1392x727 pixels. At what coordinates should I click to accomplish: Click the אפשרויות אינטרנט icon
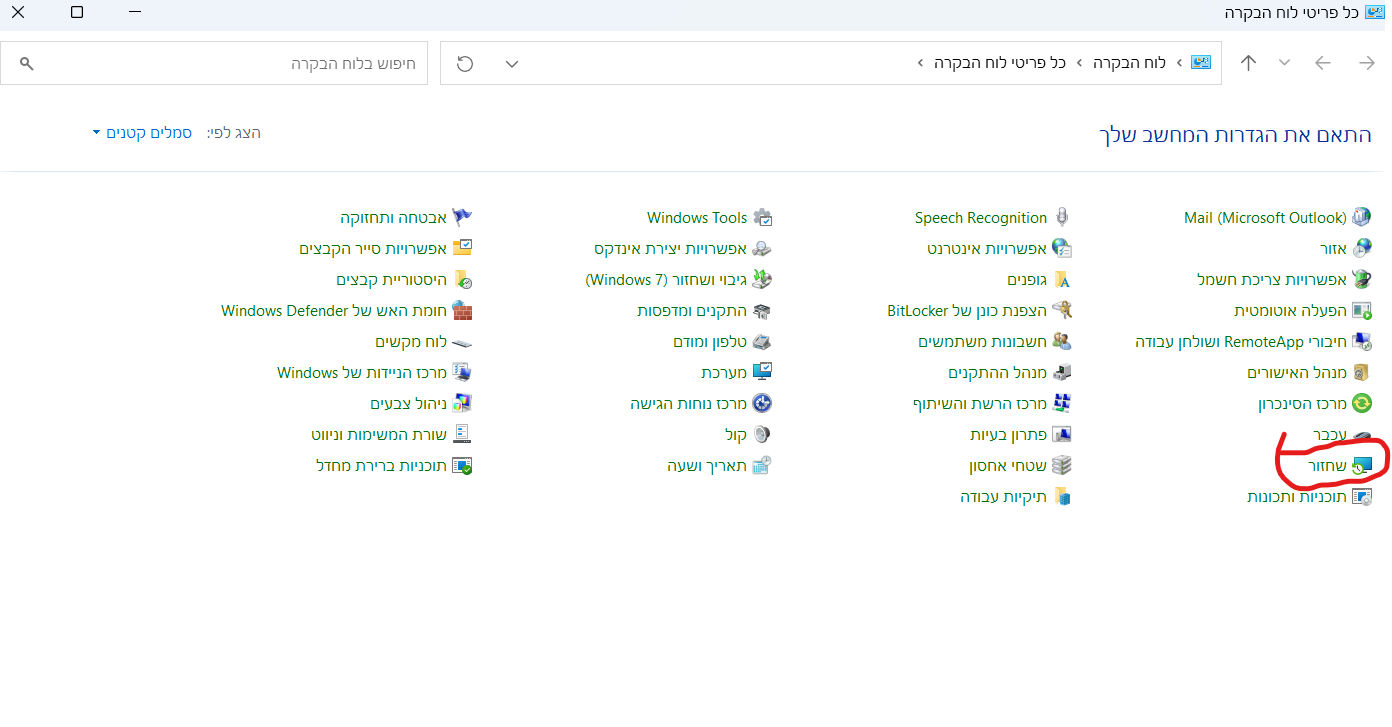[x=1062, y=249]
